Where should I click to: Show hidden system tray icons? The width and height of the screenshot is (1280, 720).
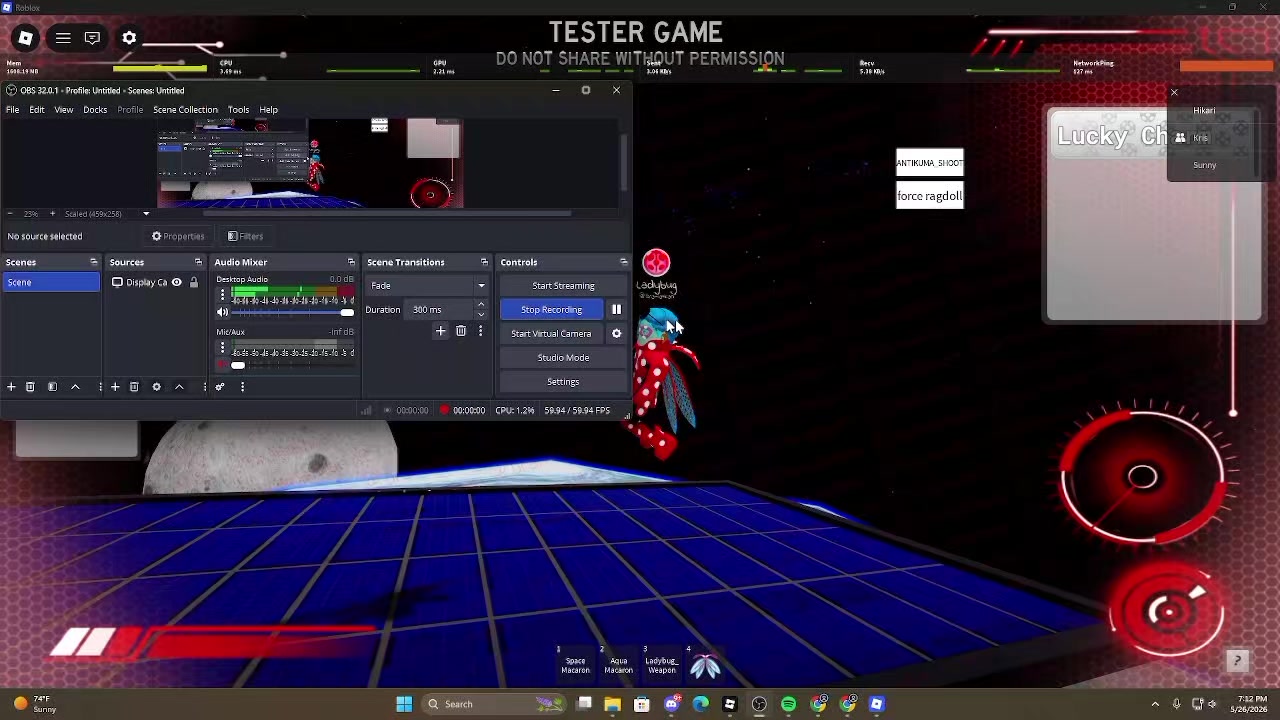click(x=1155, y=704)
